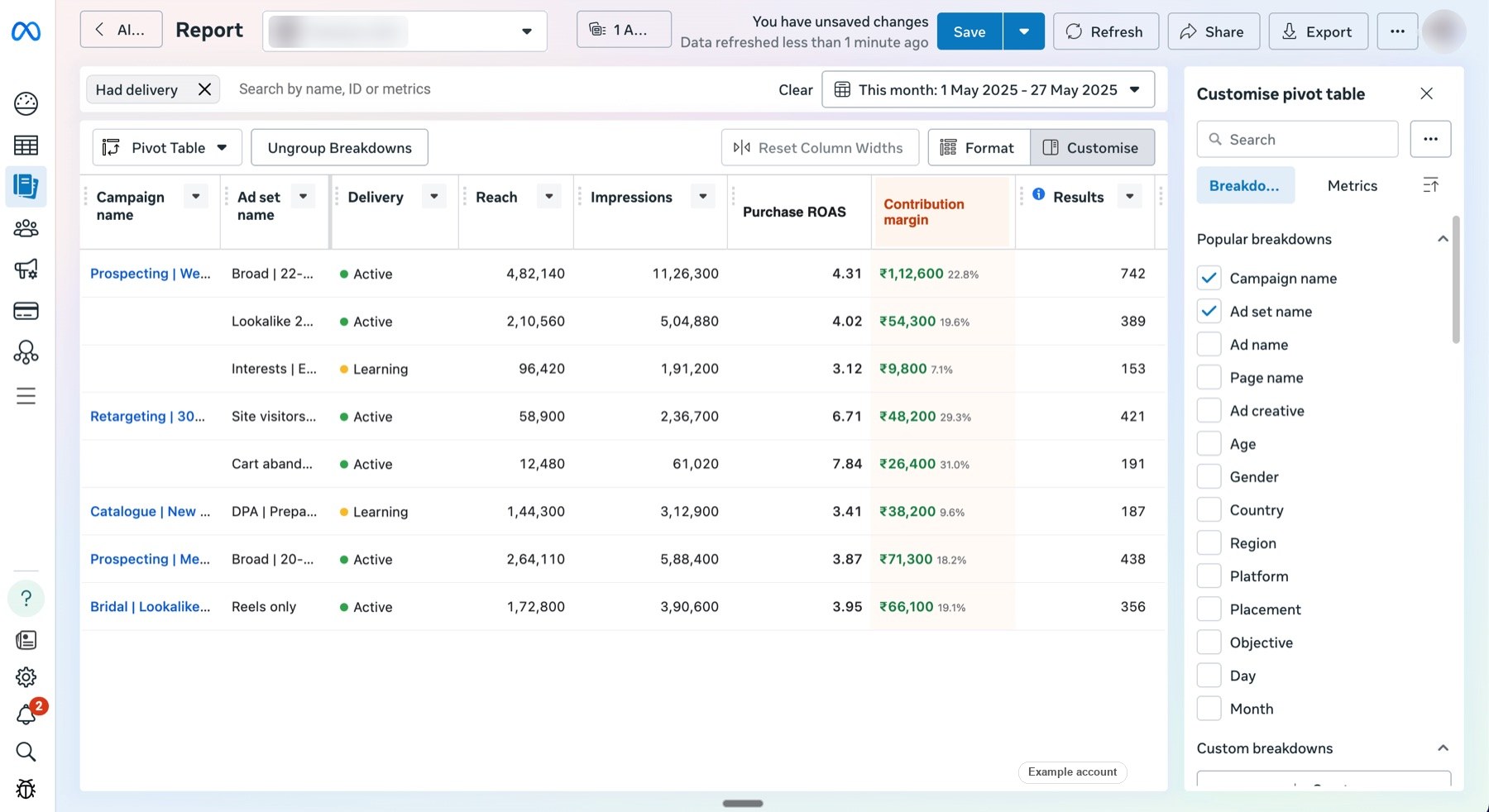This screenshot has width=1489, height=812.
Task: Open the megaphone advertising icon in sidebar
Action: coord(26,269)
